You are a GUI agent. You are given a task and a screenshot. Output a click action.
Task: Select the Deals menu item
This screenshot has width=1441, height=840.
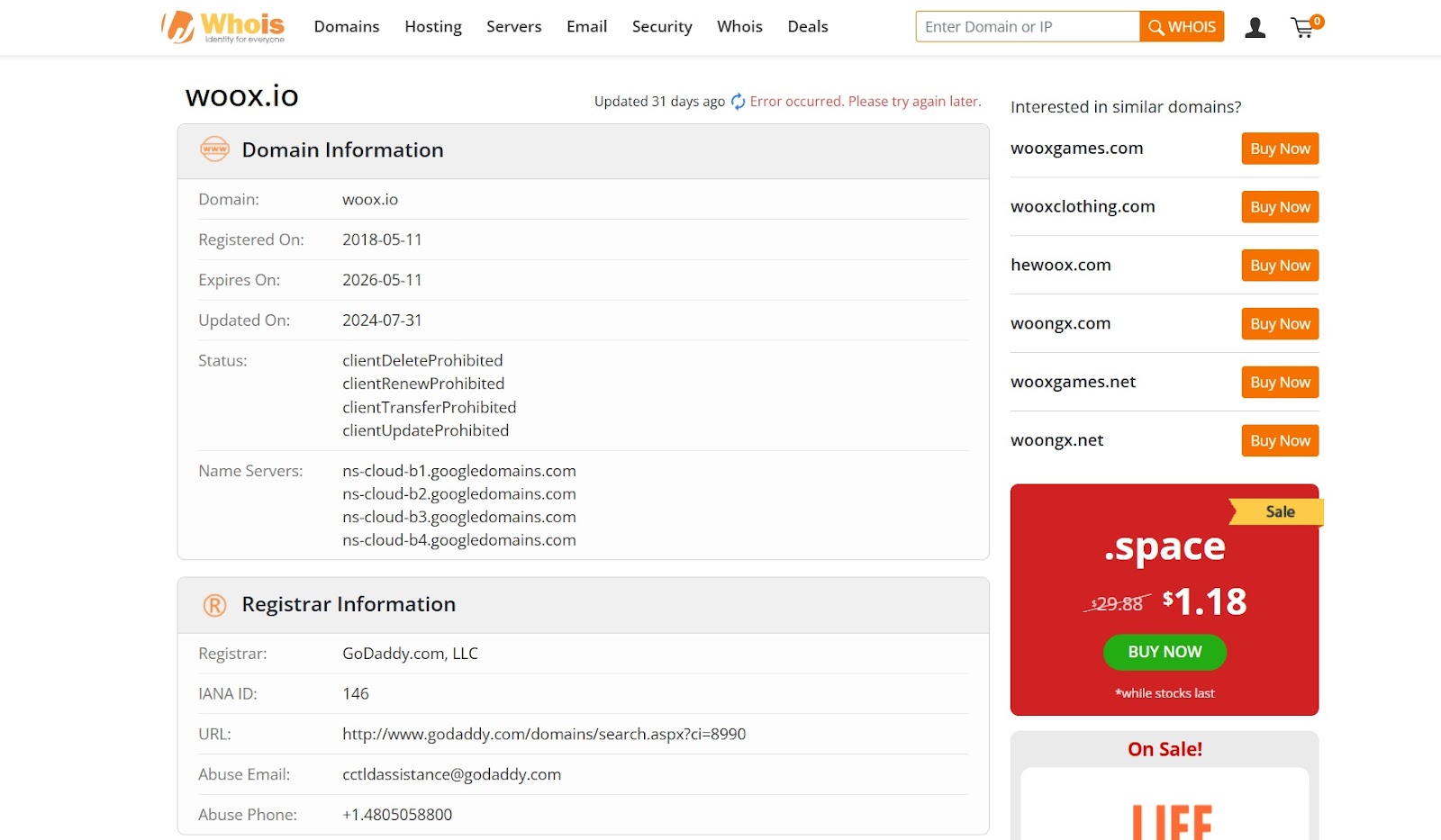807,27
